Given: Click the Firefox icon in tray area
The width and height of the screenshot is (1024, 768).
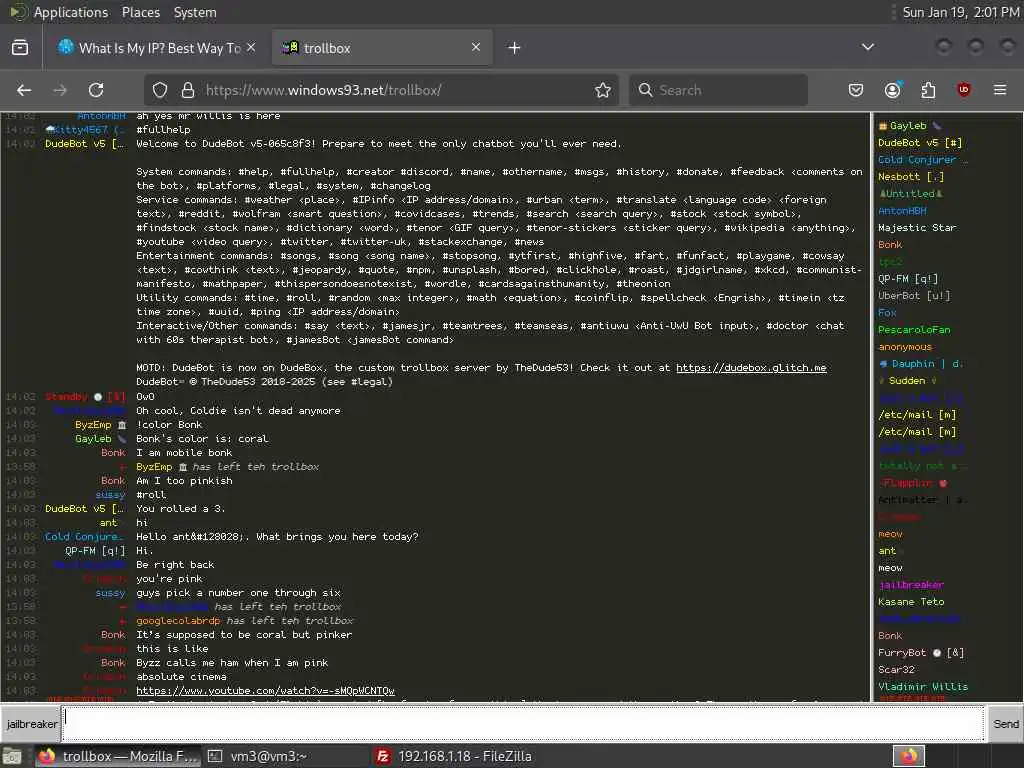Looking at the screenshot, I should click(x=909, y=756).
